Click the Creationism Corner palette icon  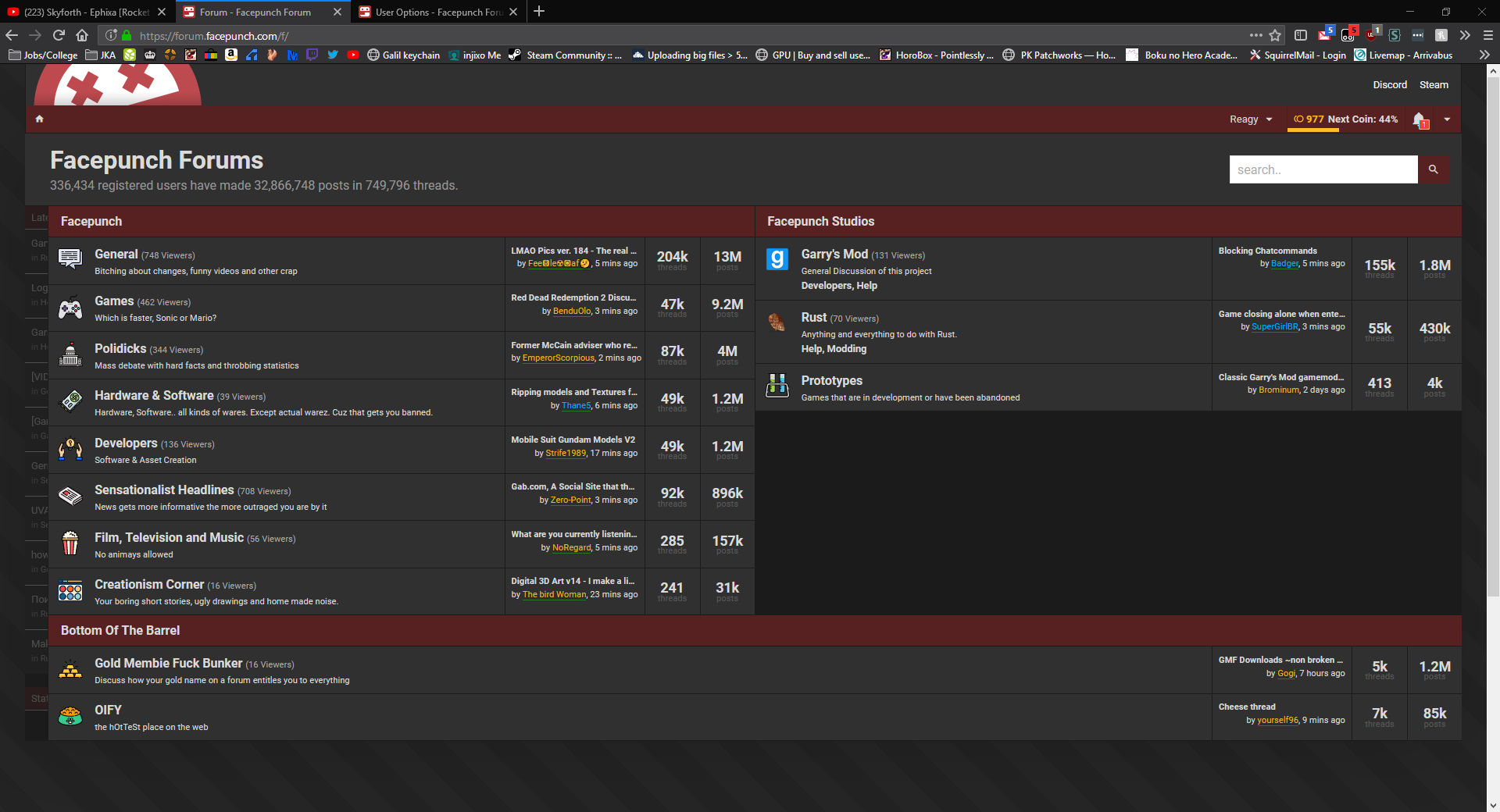(x=70, y=591)
